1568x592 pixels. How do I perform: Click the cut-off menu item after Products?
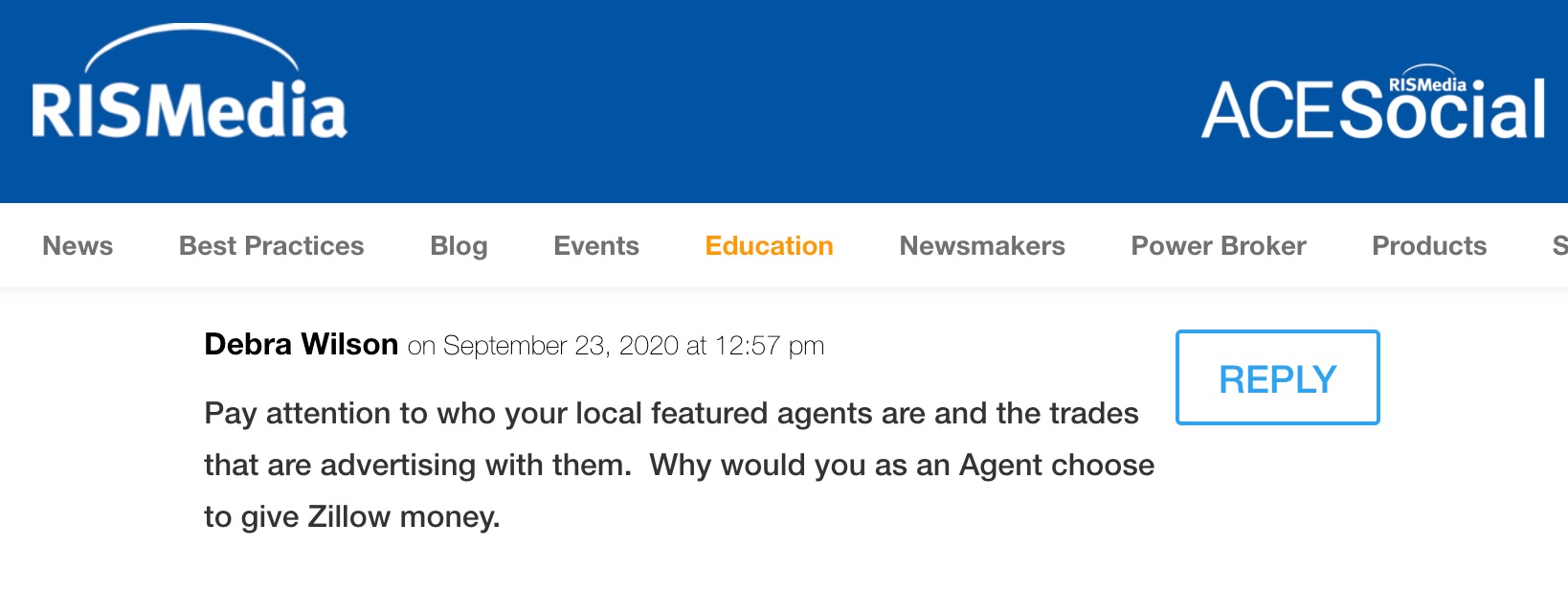[1559, 246]
